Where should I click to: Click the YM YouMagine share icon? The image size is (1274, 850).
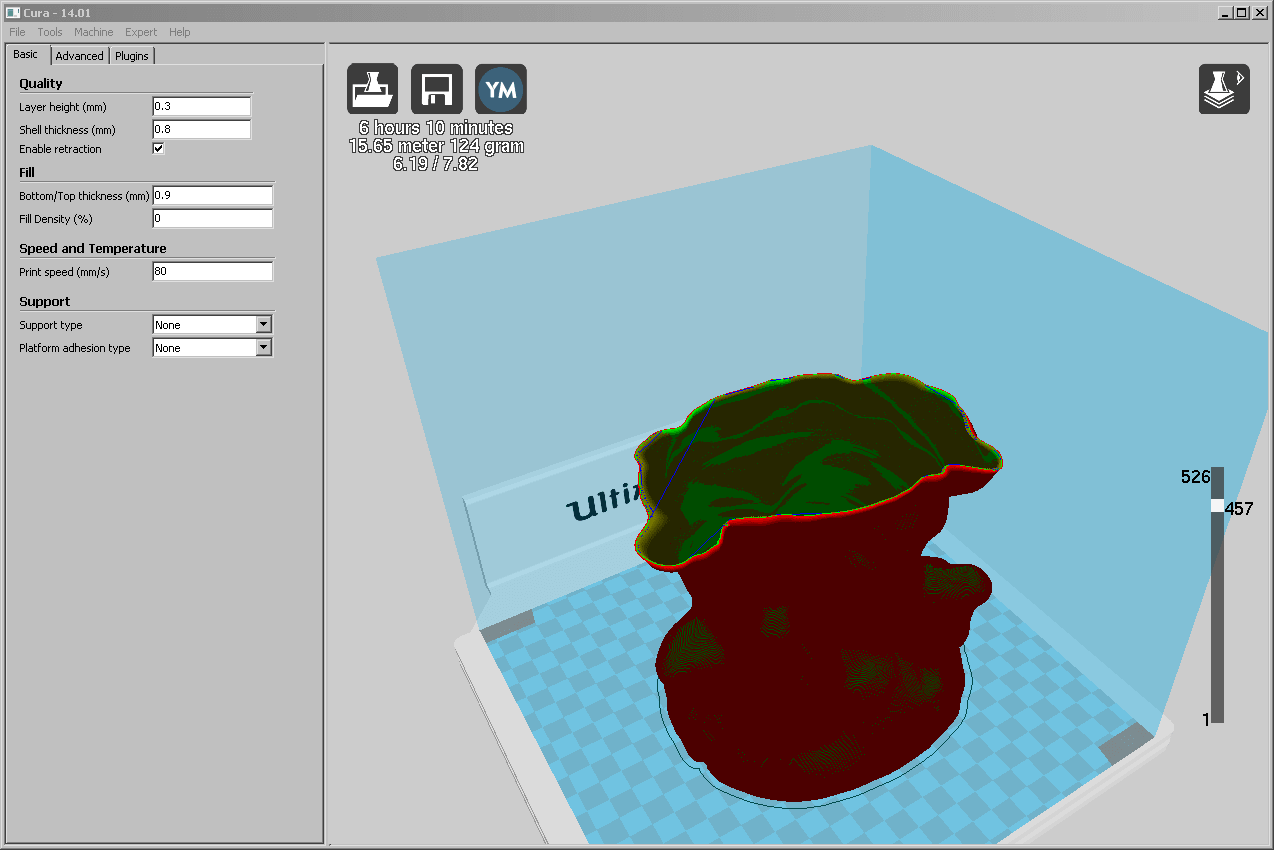pyautogui.click(x=501, y=89)
